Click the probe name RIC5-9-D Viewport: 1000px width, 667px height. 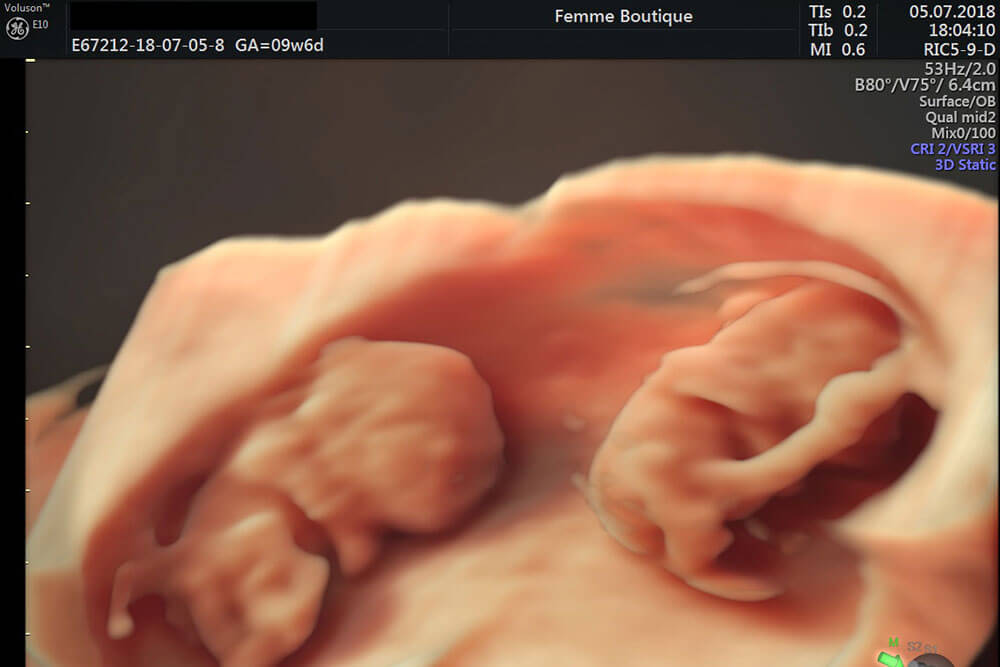(x=959, y=49)
